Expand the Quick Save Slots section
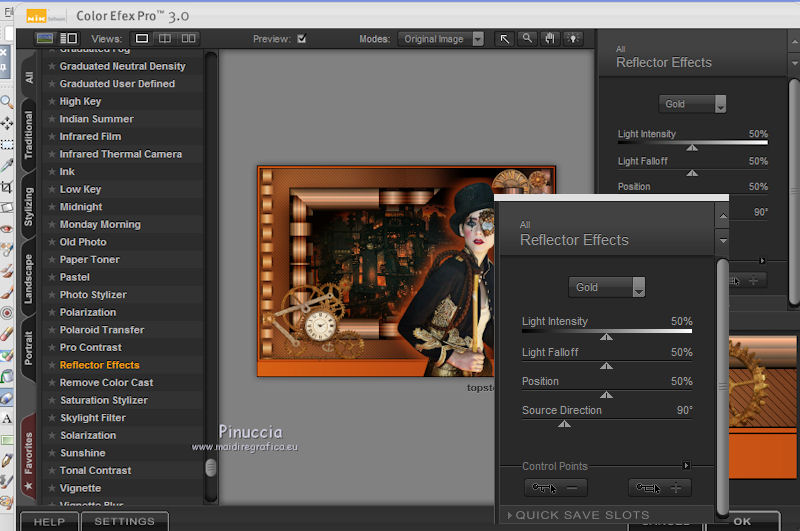800x531 pixels. [580, 515]
